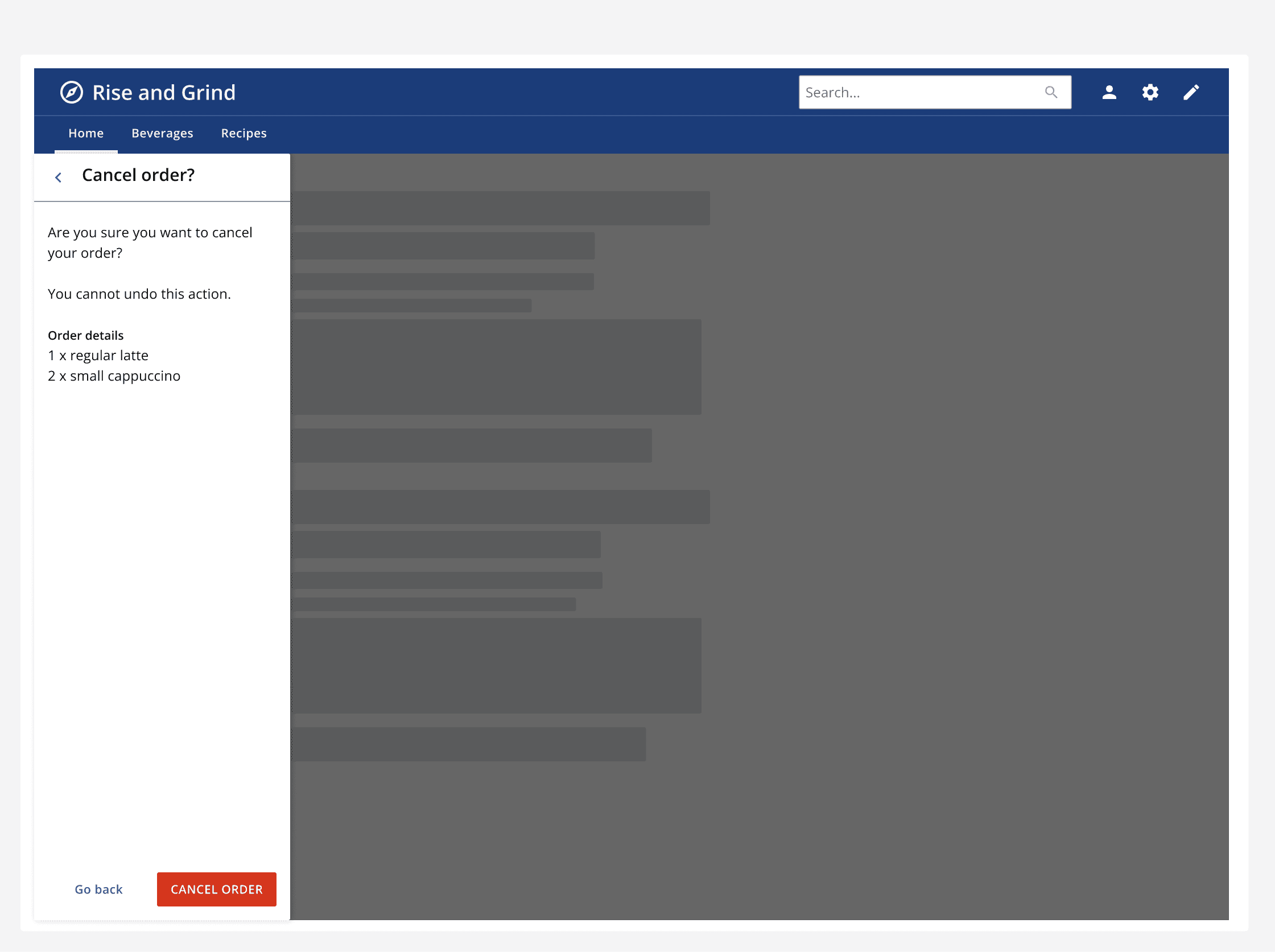Click the You cannot undo this action text
Viewport: 1275px width, 952px height.
pyautogui.click(x=139, y=293)
